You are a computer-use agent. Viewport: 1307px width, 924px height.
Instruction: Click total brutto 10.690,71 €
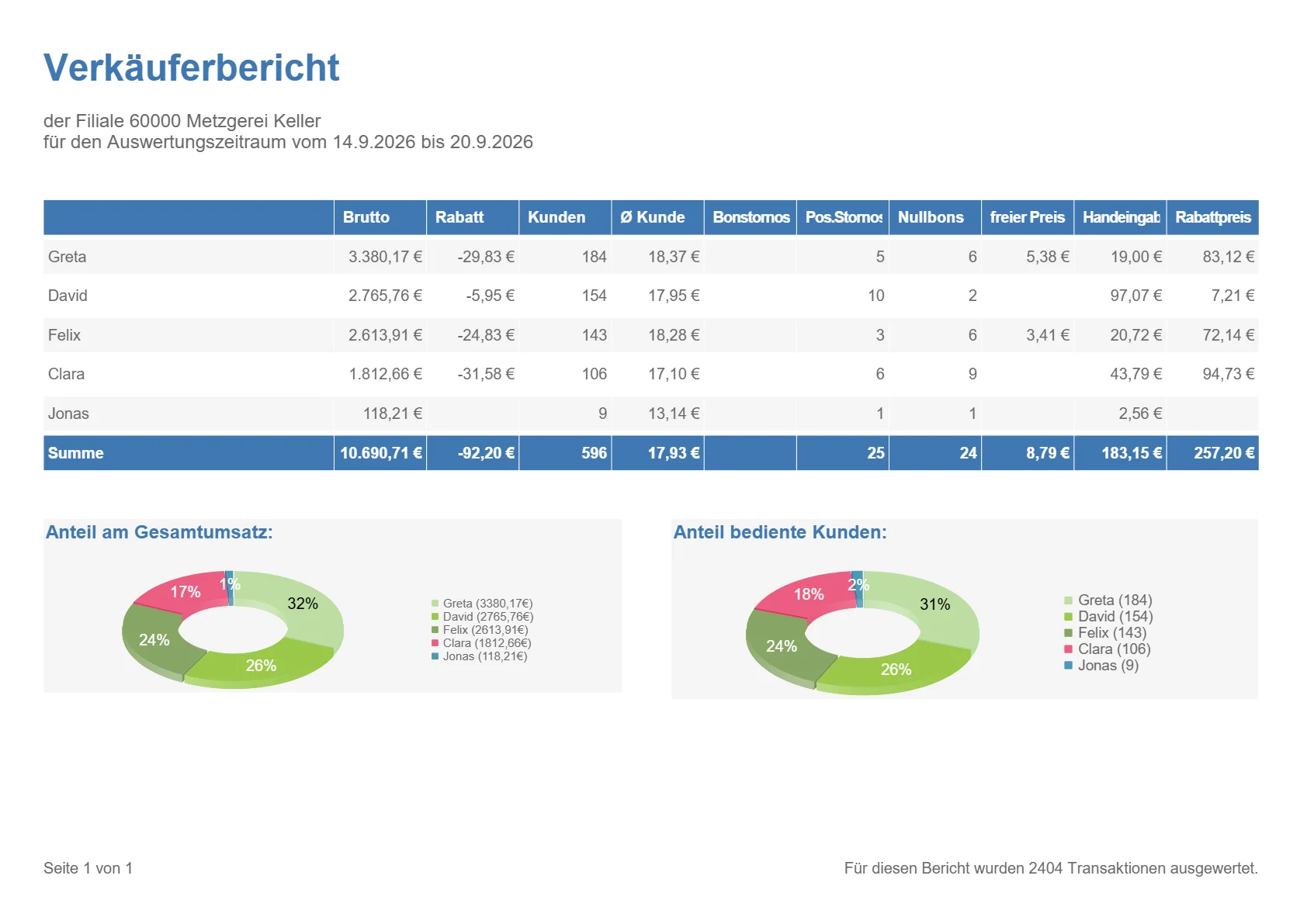(381, 453)
